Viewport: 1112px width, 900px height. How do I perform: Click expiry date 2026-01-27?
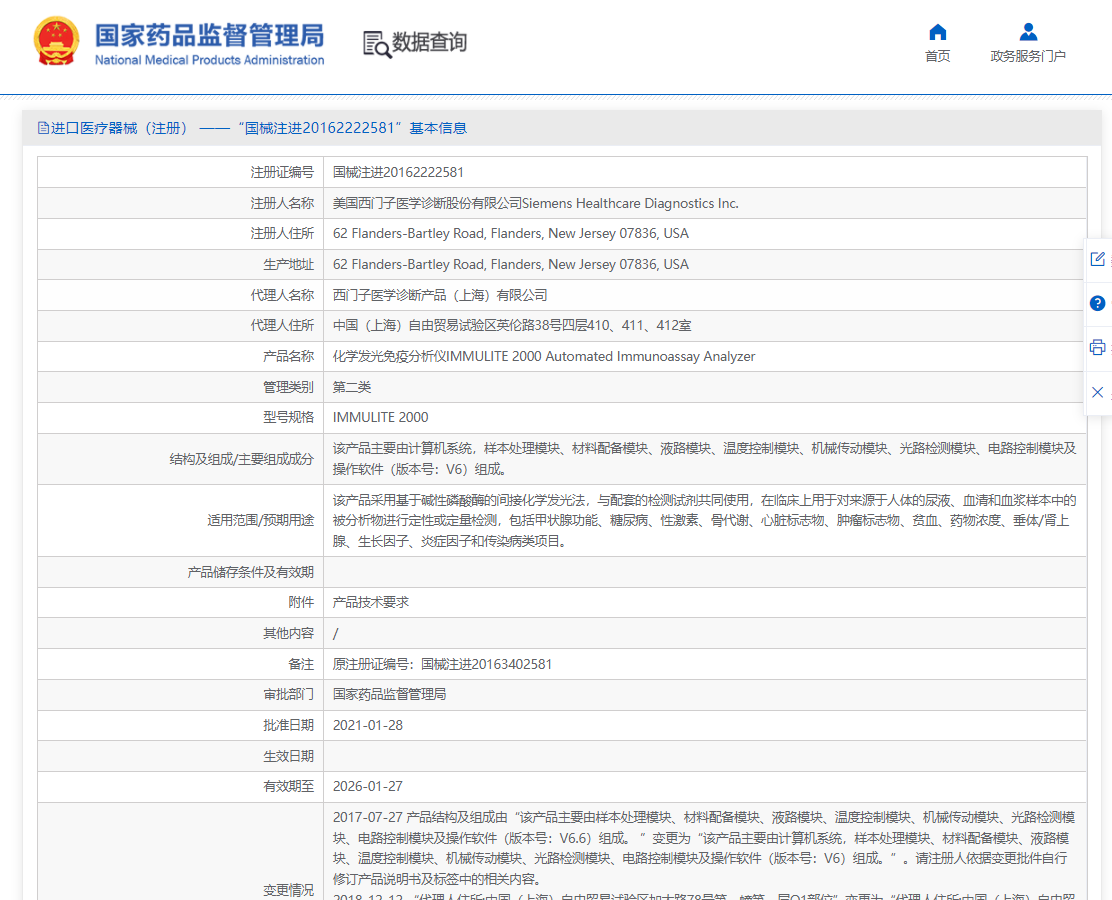367,787
